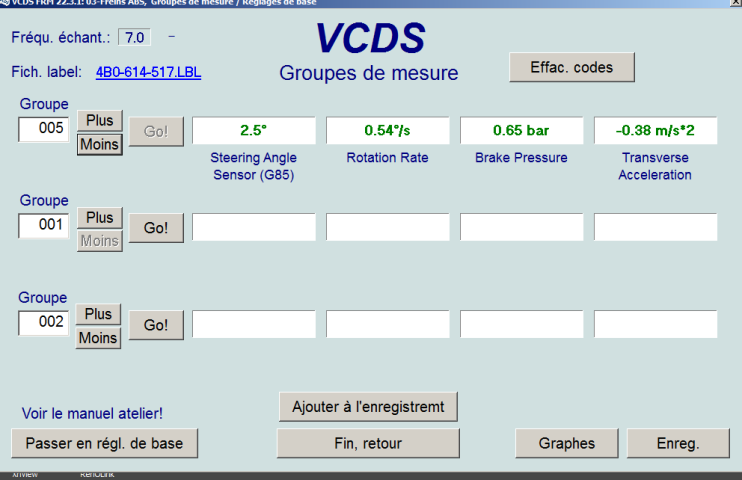Click the 0.65 bar brake pressure value
Viewport: 742px width, 480px height.
point(521,130)
